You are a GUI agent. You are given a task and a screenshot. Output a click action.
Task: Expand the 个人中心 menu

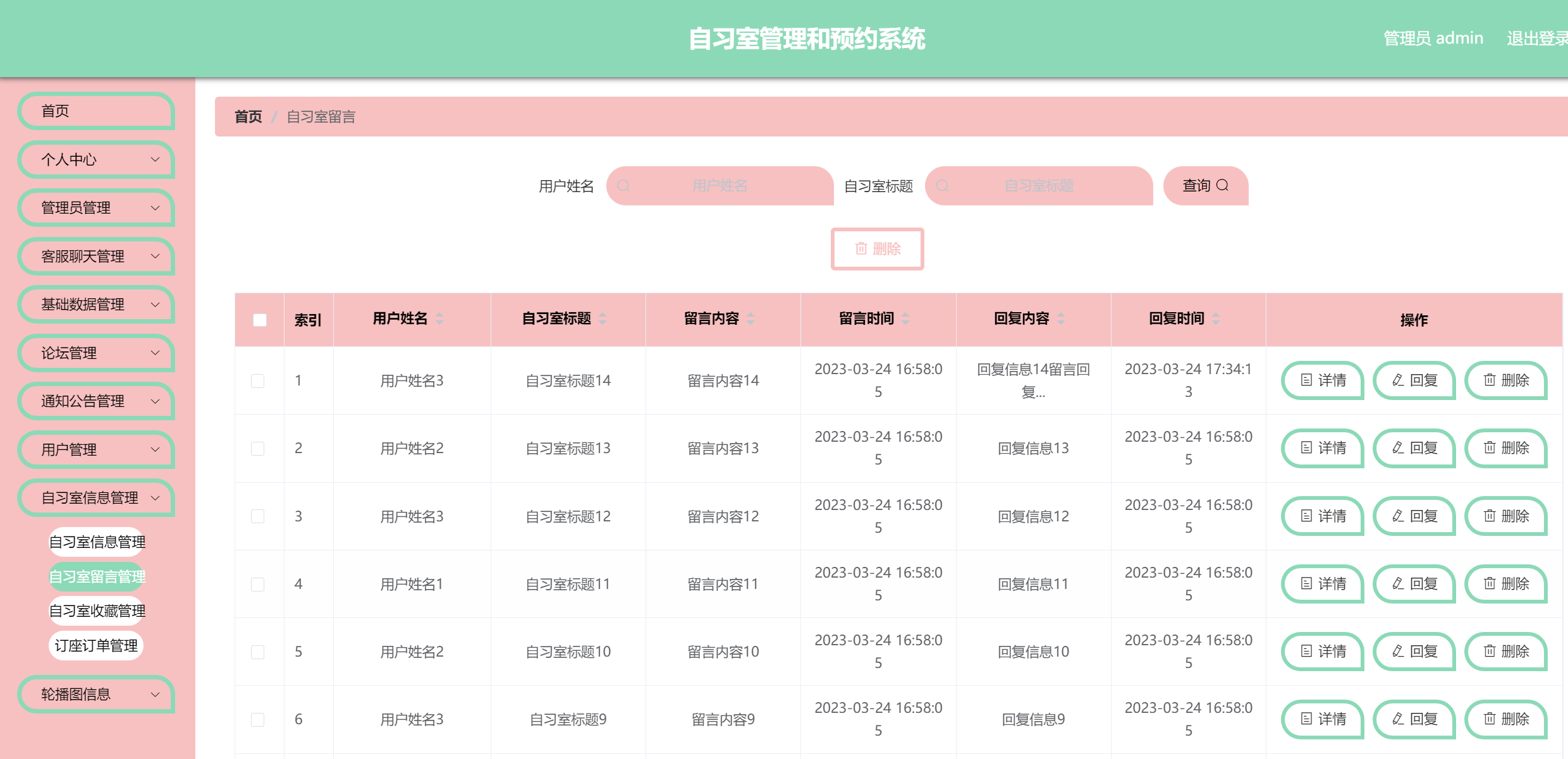[x=95, y=160]
